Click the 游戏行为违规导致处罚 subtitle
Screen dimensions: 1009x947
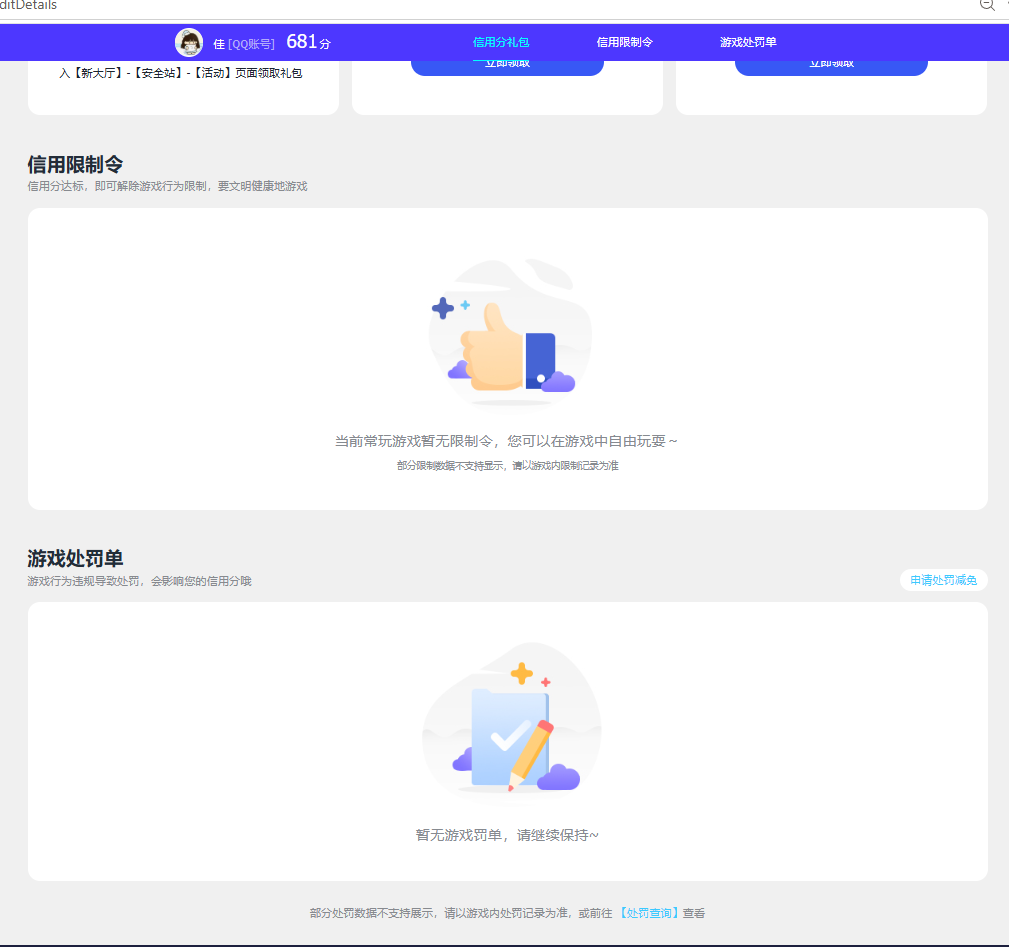139,582
